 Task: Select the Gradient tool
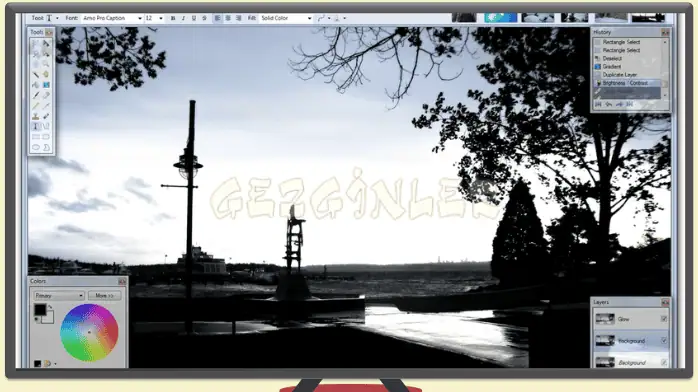pyautogui.click(x=46, y=85)
